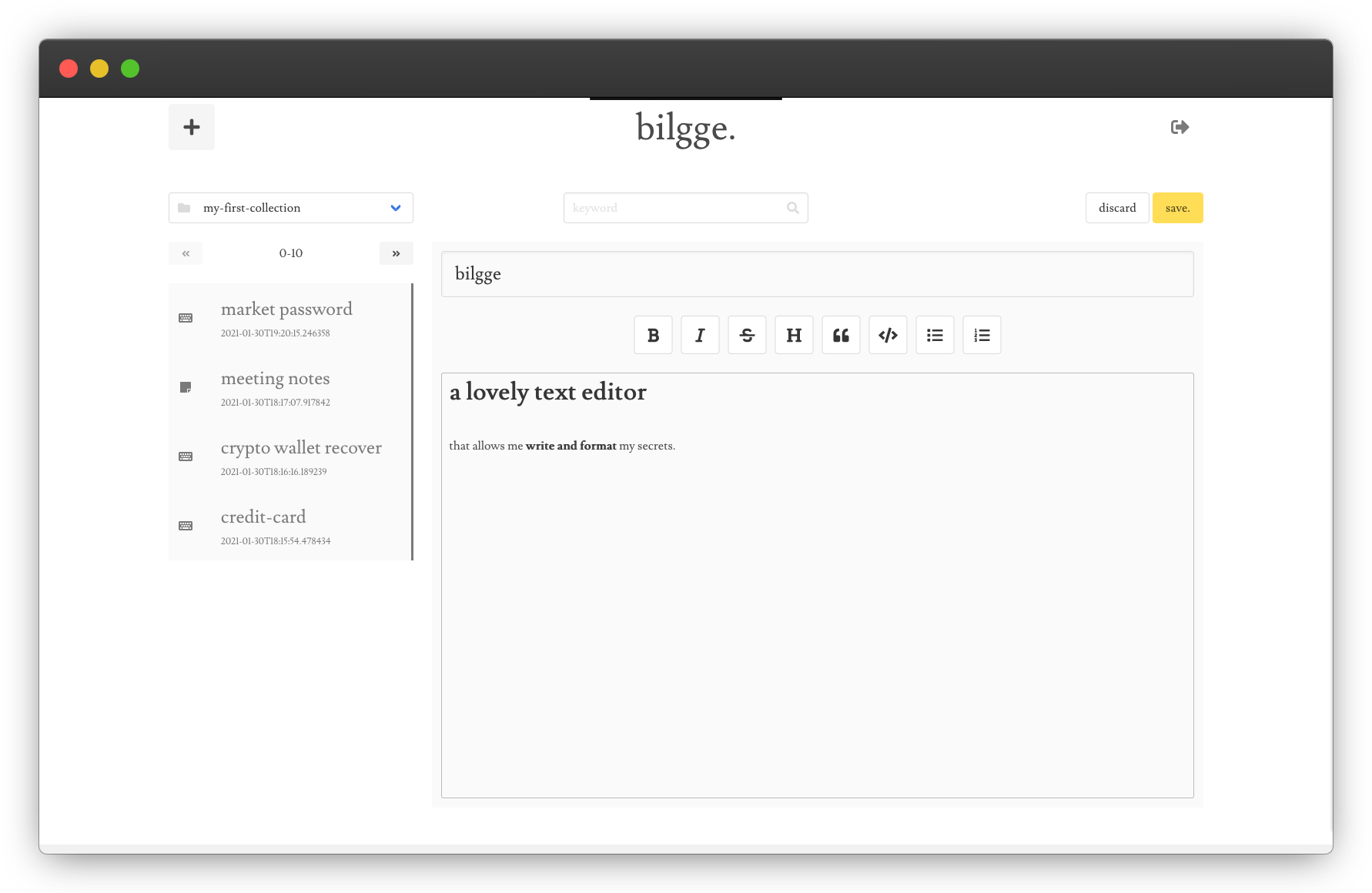
Task: Toggle bold formatting in the editor
Action: (653, 335)
